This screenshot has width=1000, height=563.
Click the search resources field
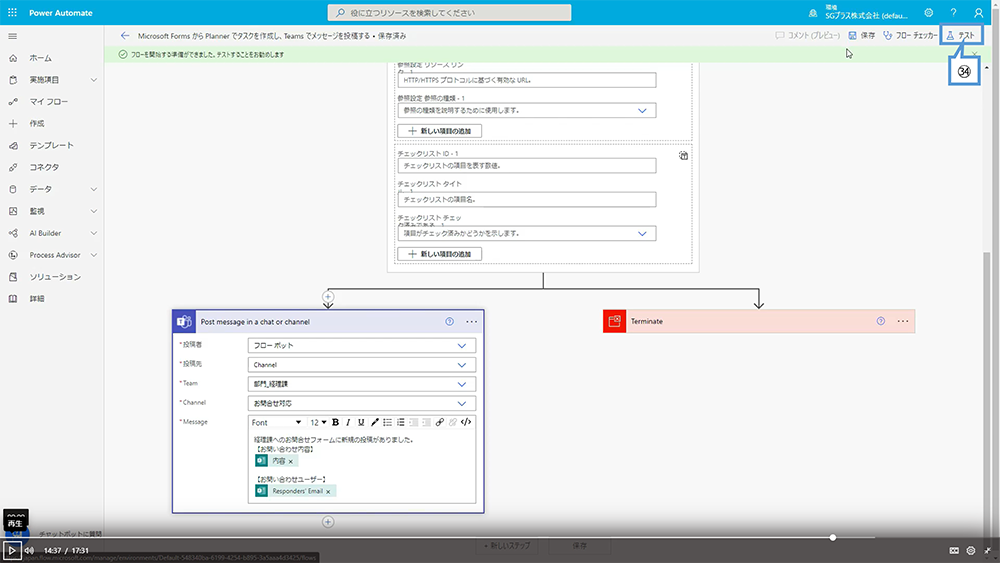(x=450, y=13)
